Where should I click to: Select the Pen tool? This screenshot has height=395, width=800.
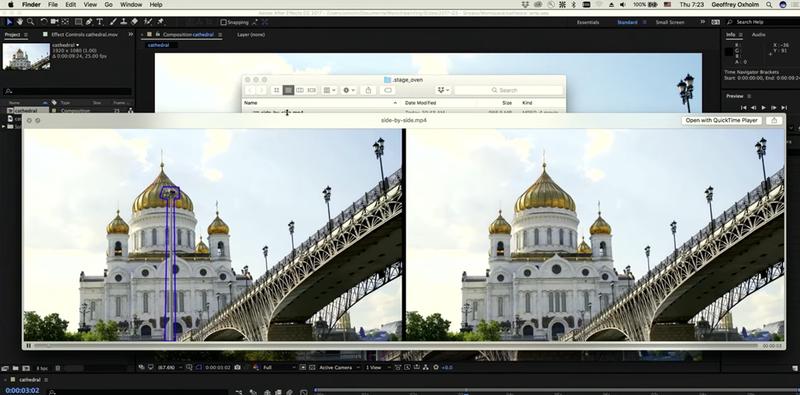pos(89,22)
